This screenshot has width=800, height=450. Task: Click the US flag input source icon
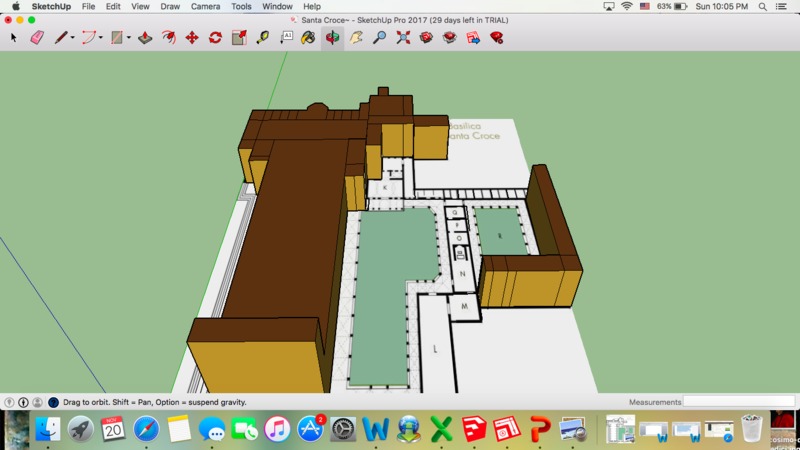(645, 7)
